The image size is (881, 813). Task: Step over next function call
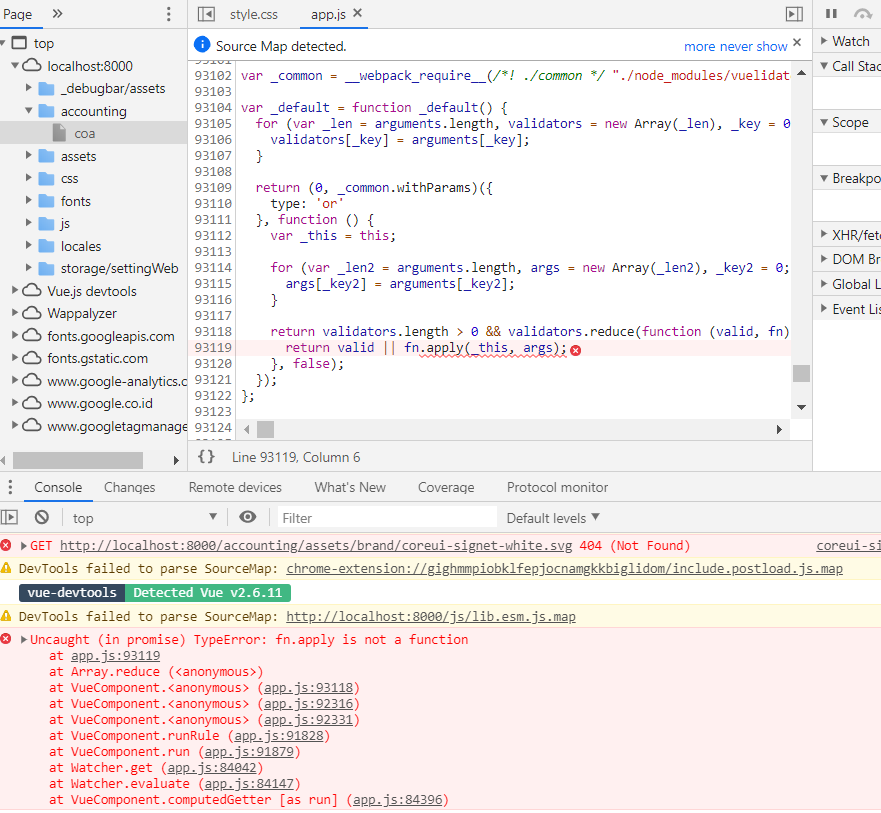[862, 13]
